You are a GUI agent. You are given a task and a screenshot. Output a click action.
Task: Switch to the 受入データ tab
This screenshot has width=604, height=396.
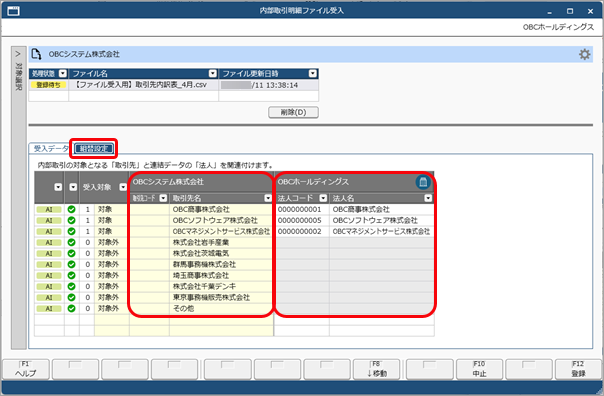[x=51, y=149]
